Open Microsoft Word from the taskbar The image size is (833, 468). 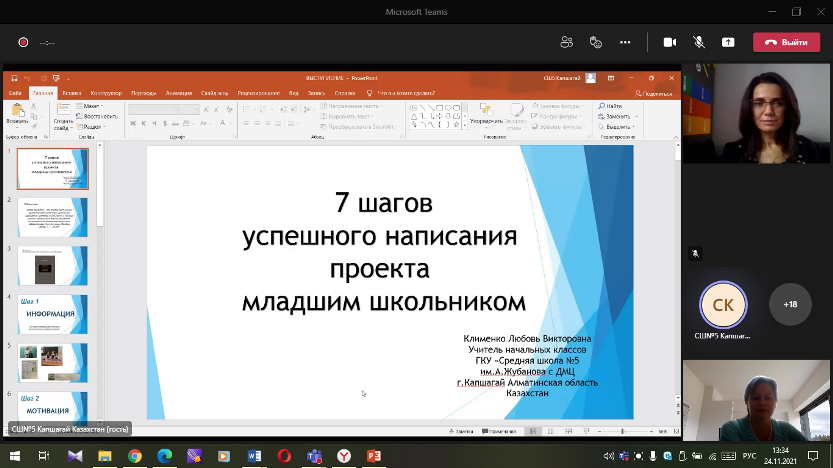(x=254, y=456)
